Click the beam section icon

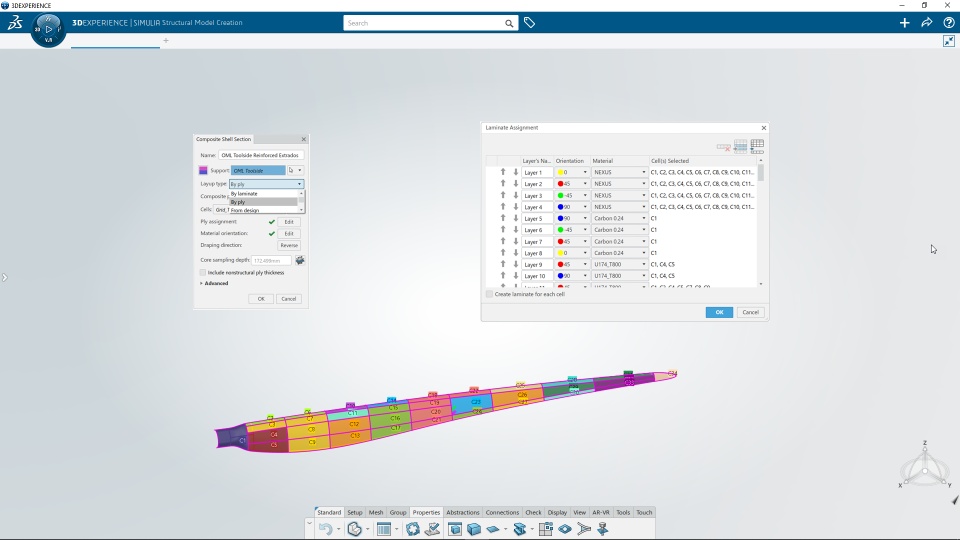point(520,529)
